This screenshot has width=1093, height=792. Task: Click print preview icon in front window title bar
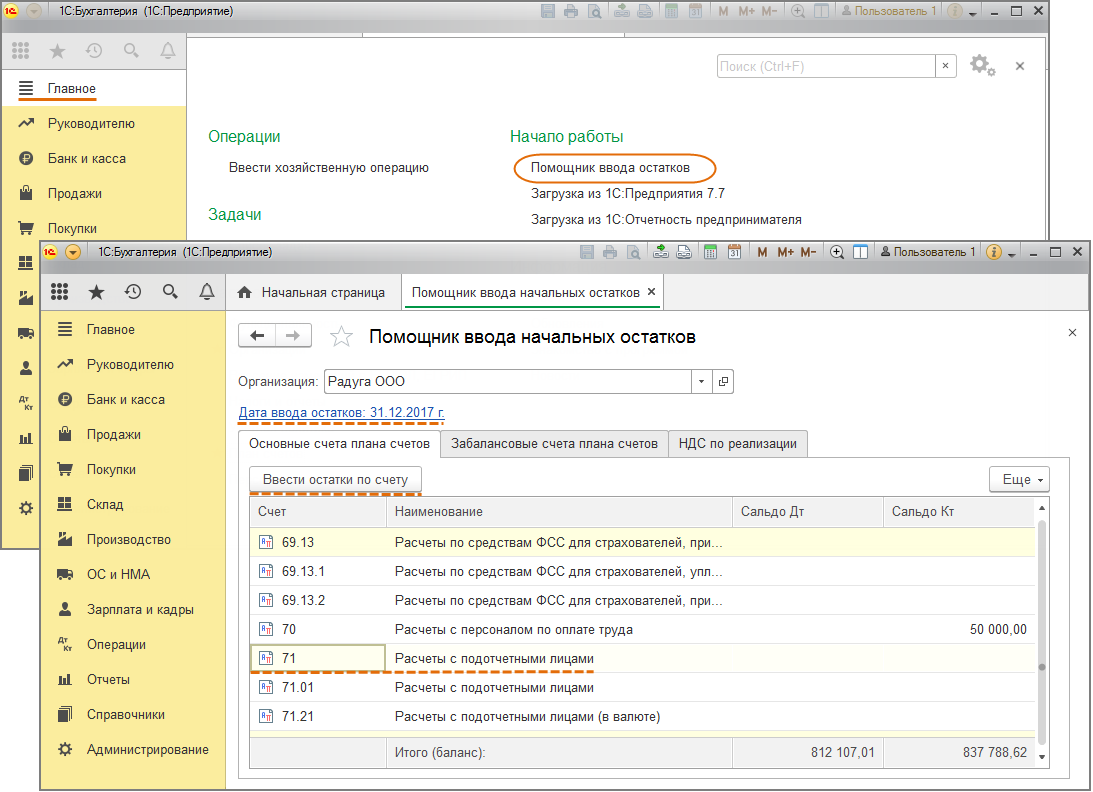[634, 252]
